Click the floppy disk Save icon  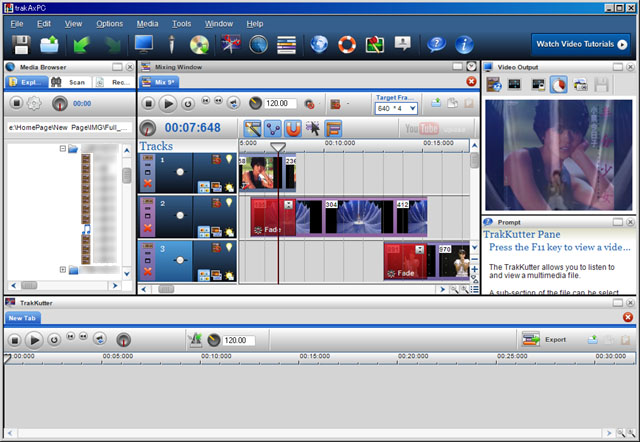pos(21,44)
